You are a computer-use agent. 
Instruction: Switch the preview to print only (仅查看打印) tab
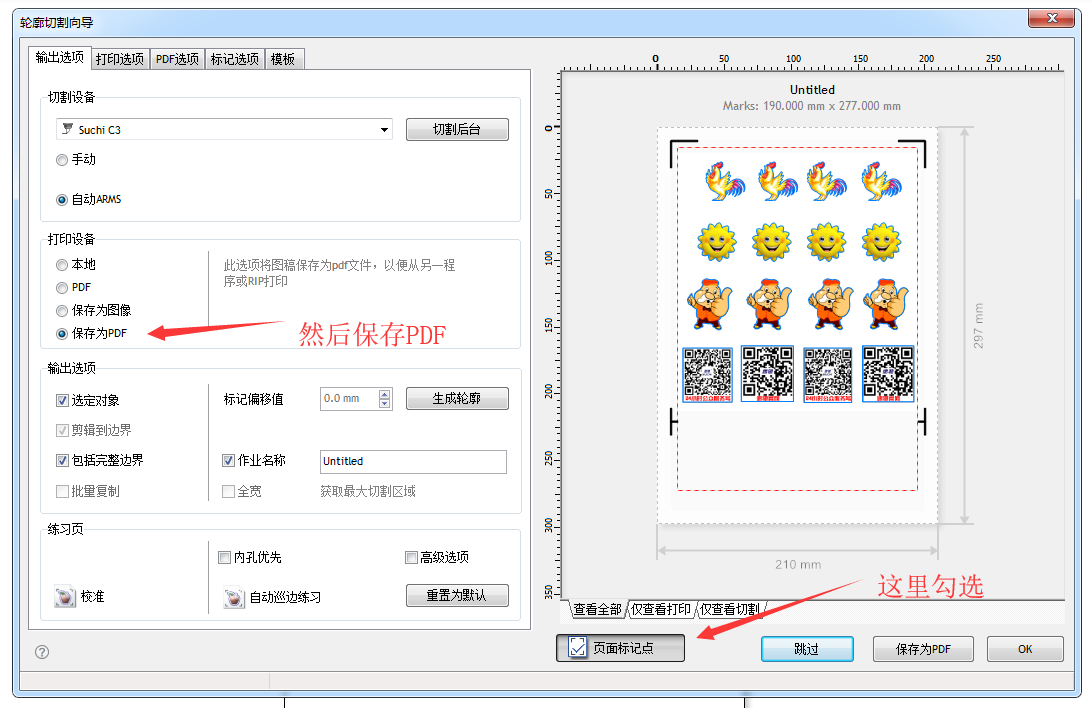(x=661, y=609)
